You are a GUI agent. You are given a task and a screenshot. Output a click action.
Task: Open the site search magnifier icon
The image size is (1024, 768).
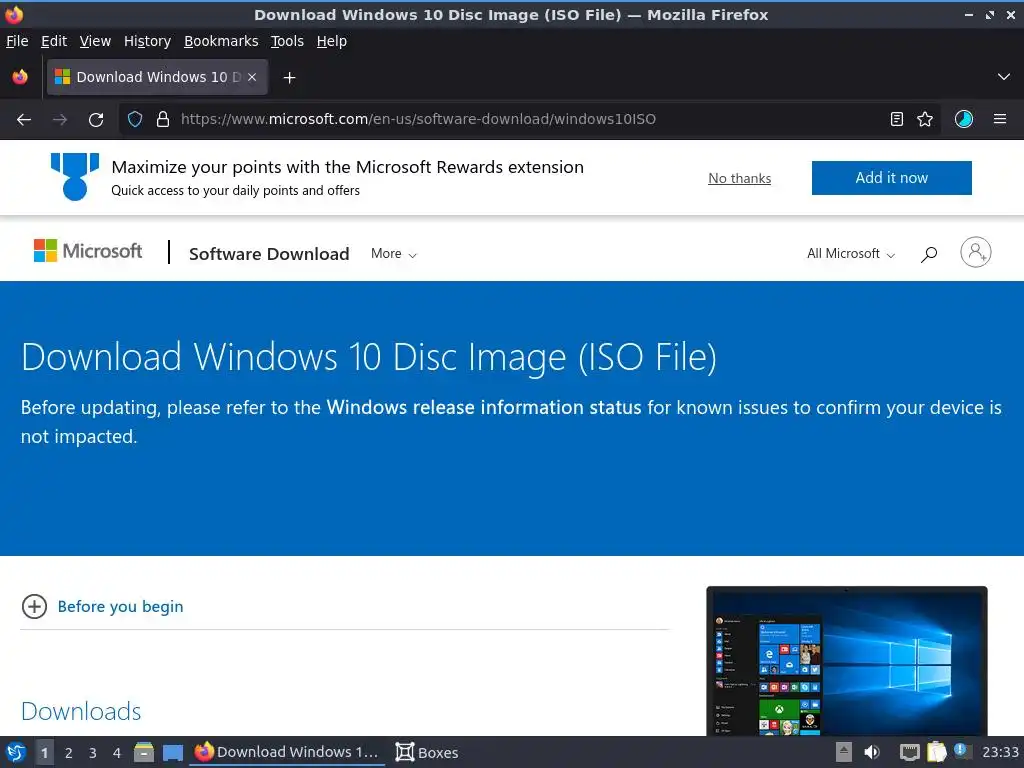(x=929, y=253)
